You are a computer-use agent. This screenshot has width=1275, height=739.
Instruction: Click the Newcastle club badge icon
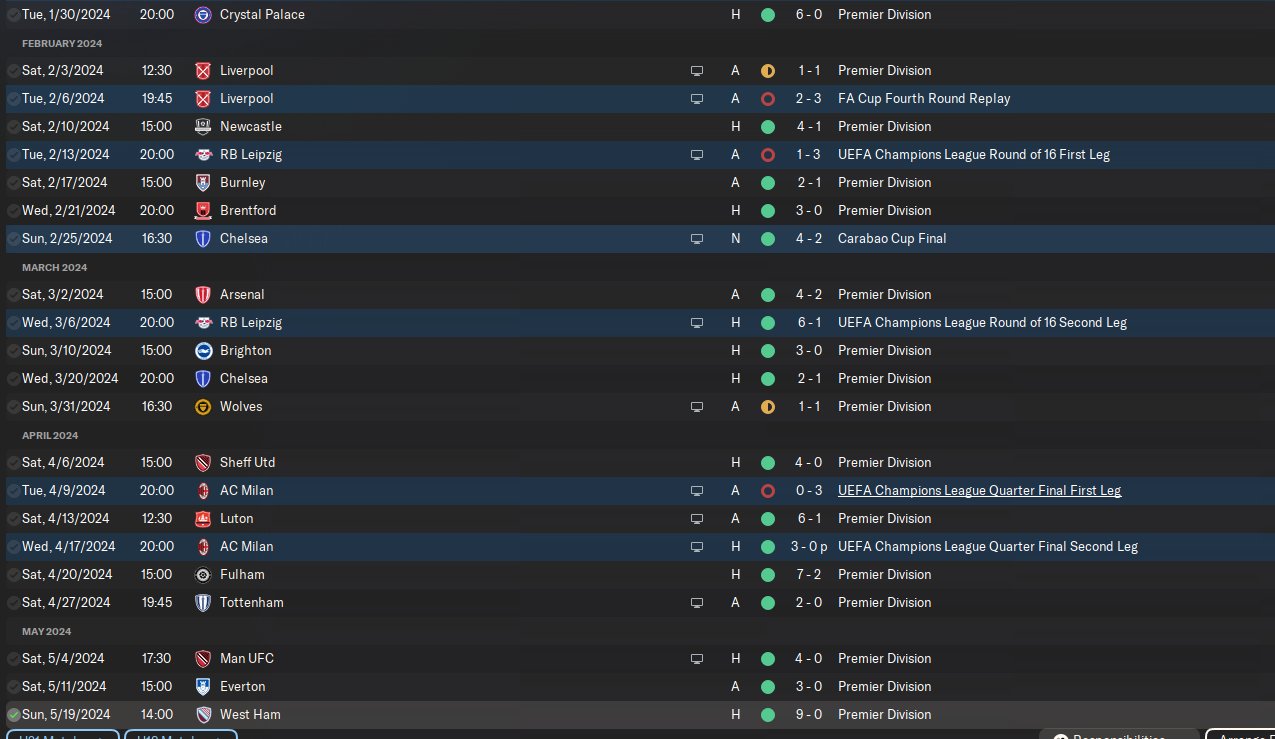(x=203, y=127)
